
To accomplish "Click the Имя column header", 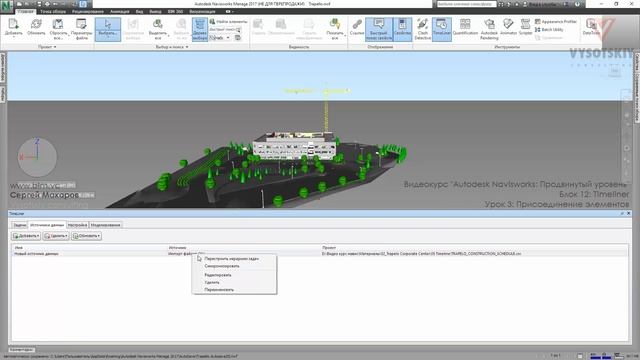I will (89, 247).
